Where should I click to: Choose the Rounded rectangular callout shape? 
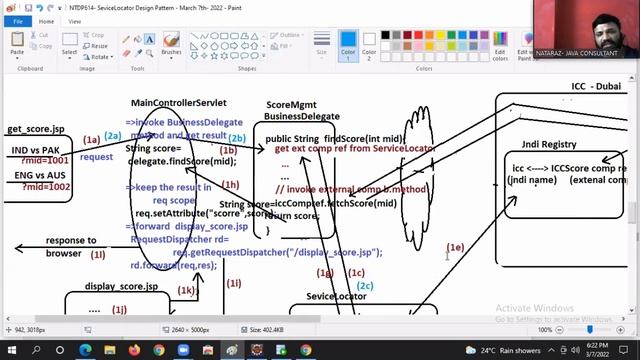click(x=234, y=56)
